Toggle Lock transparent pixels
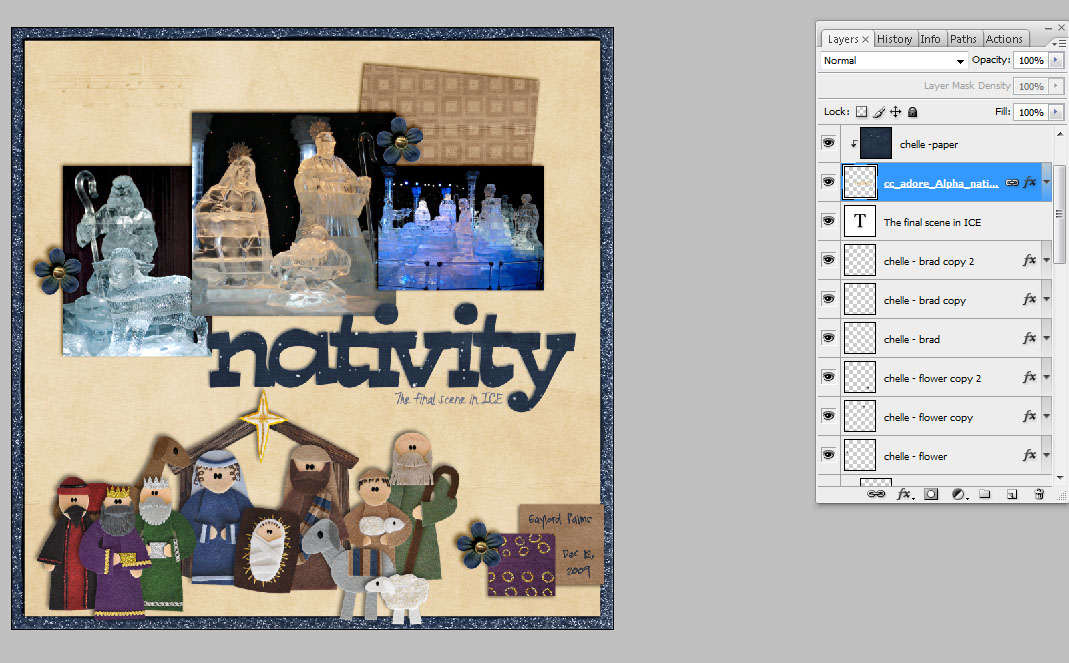Image resolution: width=1069 pixels, height=663 pixels. click(x=862, y=112)
